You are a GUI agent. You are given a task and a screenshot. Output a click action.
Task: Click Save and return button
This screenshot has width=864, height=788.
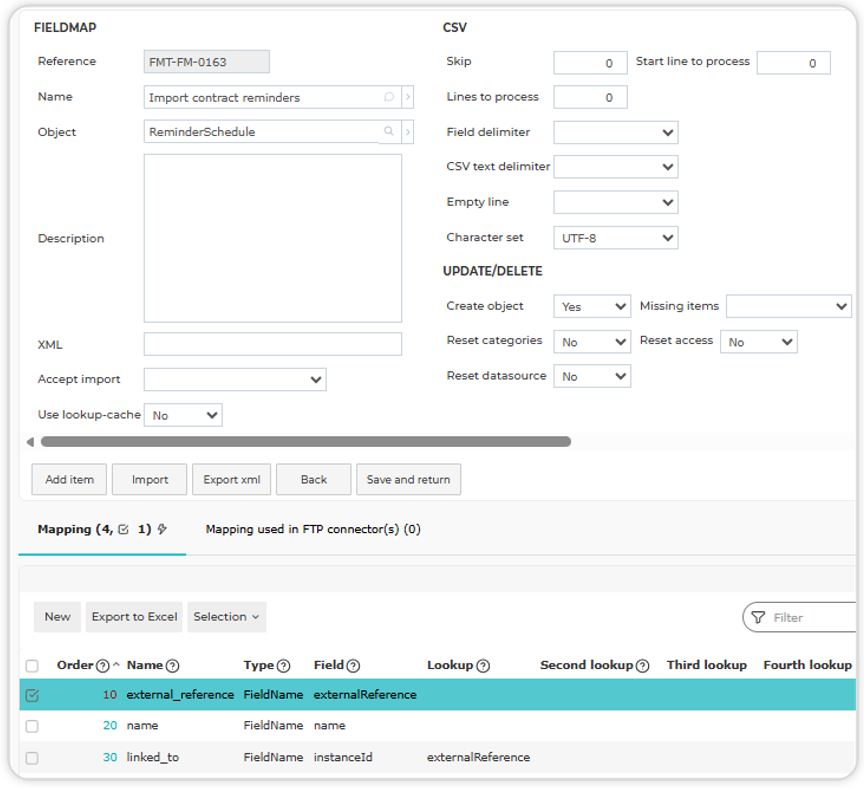pyautogui.click(x=408, y=479)
